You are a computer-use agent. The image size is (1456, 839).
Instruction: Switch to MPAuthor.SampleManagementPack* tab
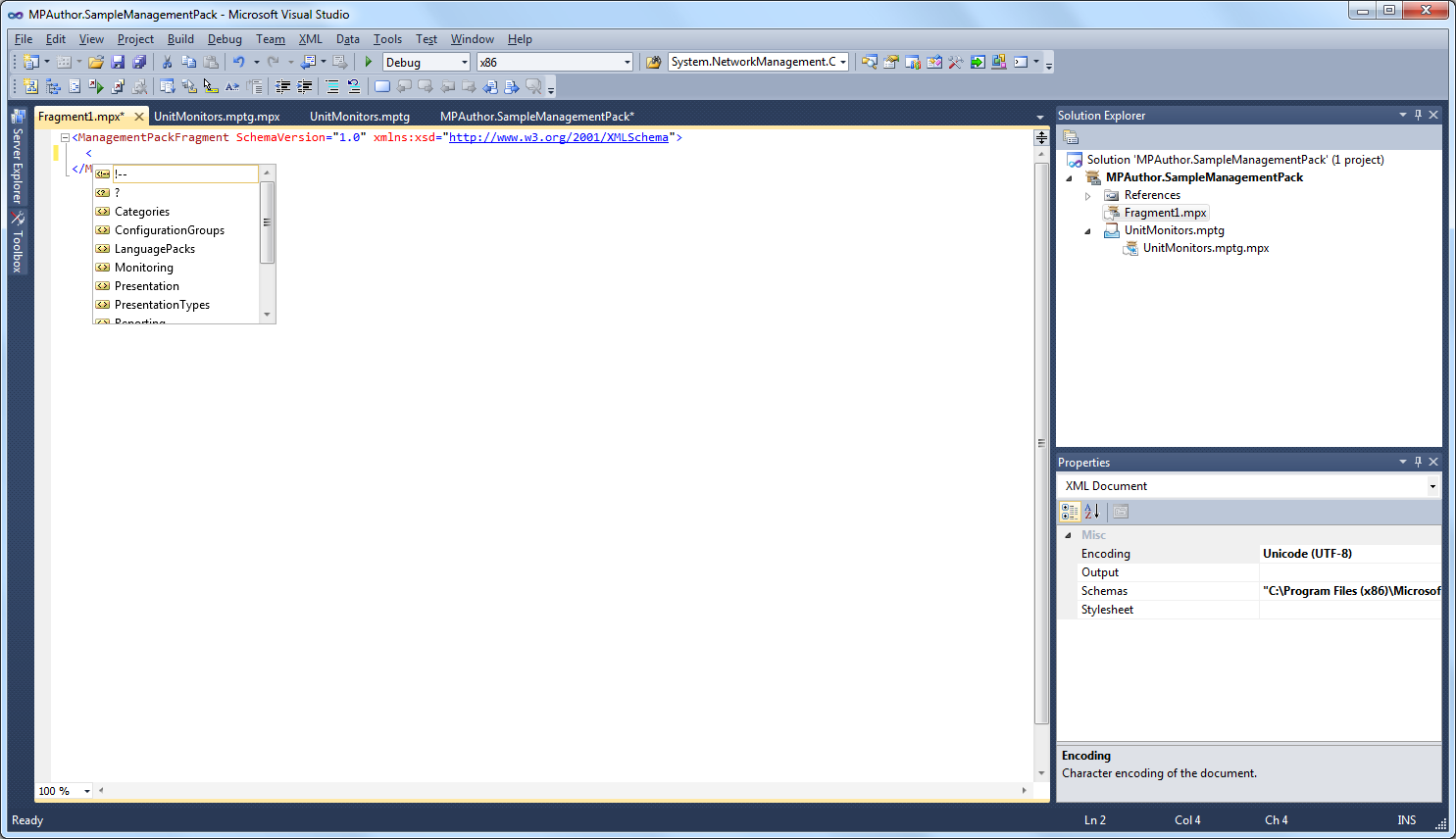pyautogui.click(x=537, y=117)
